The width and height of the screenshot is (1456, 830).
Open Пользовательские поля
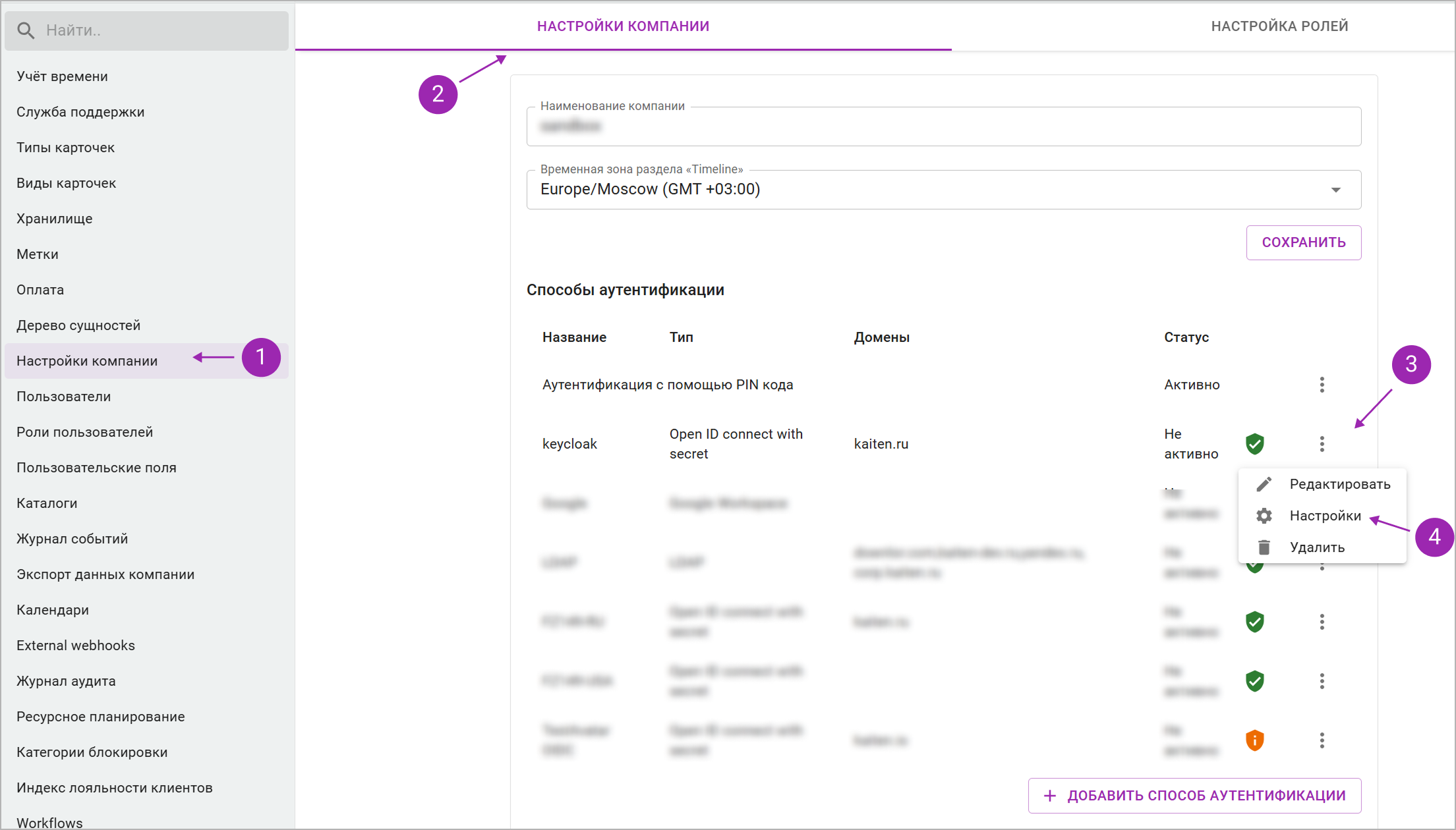96,468
